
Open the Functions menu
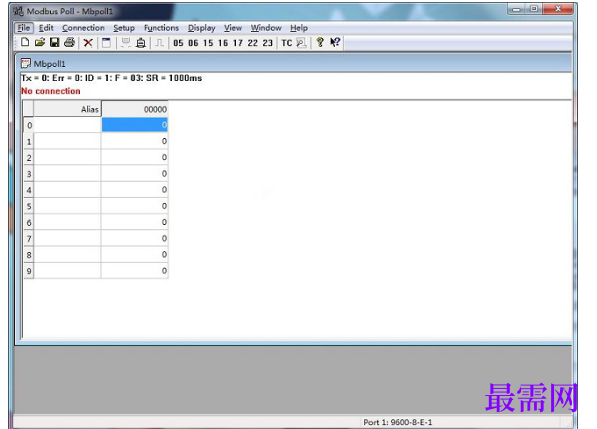coord(161,28)
